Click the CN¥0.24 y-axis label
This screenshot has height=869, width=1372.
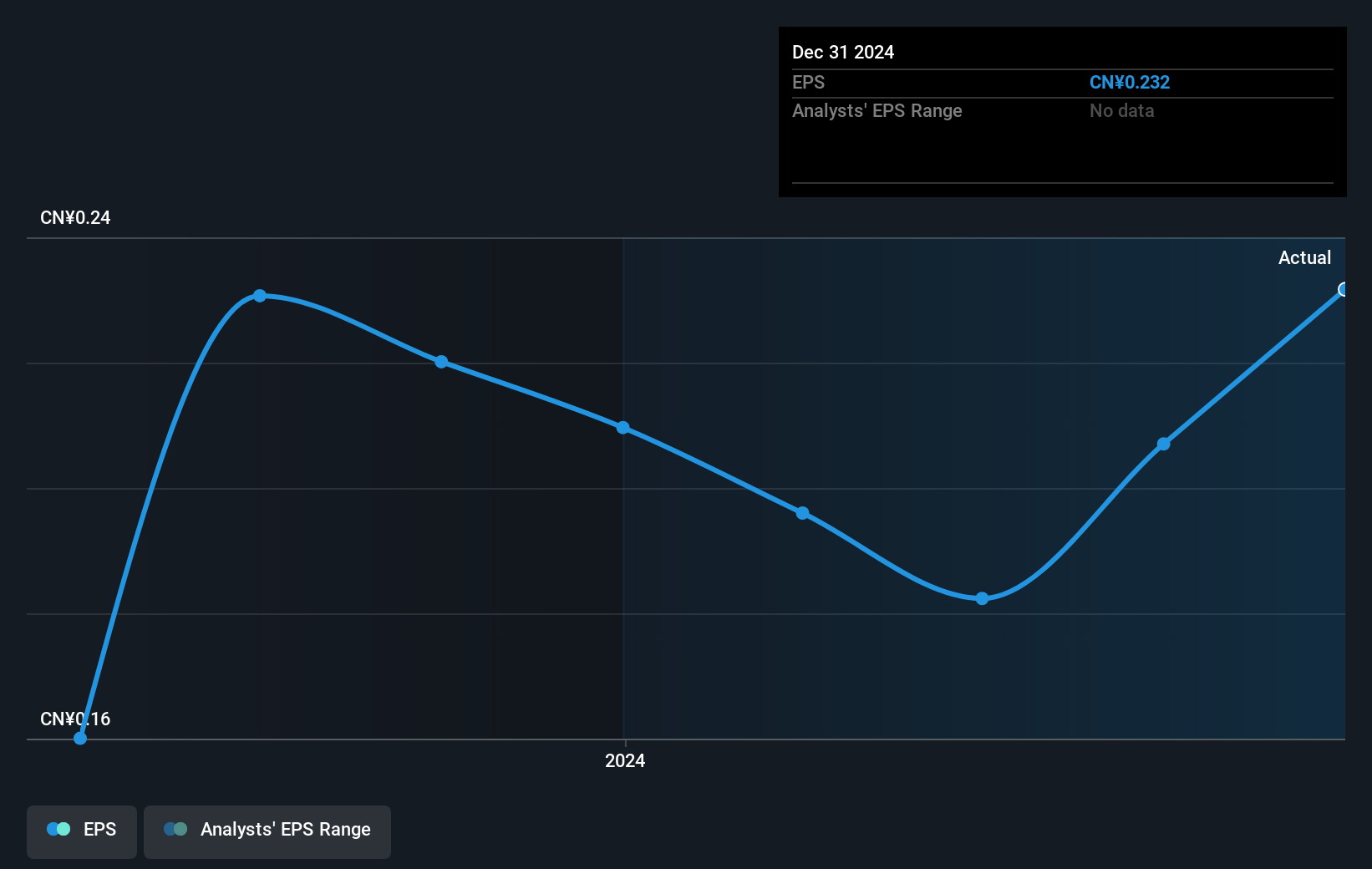pos(75,217)
